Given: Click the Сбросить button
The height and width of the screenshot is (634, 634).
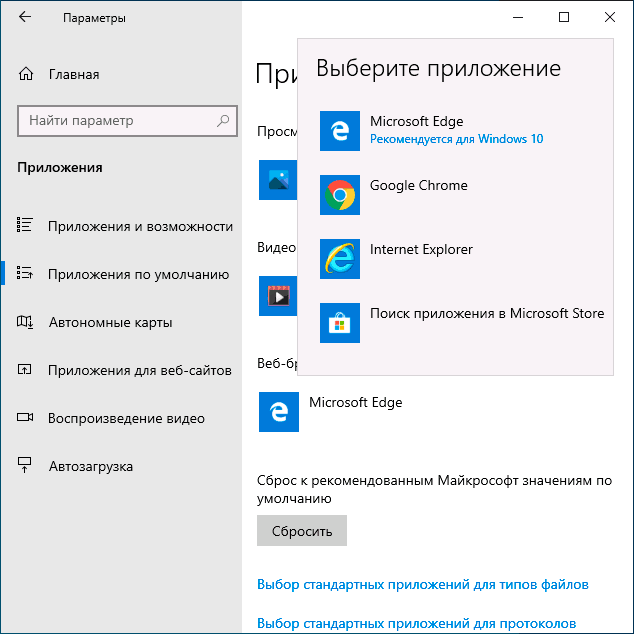Looking at the screenshot, I should pos(302,530).
